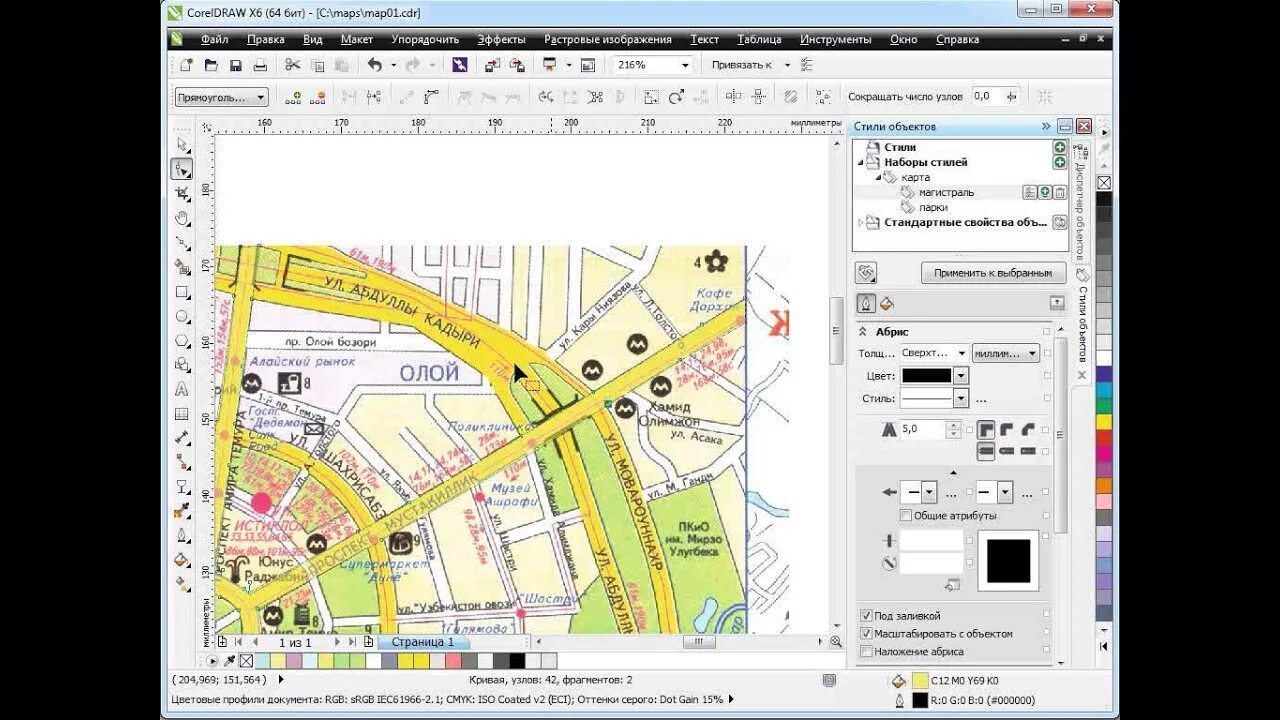Expand Стандартные свойства объ... tree node
This screenshot has height=720, width=1280.
point(860,222)
